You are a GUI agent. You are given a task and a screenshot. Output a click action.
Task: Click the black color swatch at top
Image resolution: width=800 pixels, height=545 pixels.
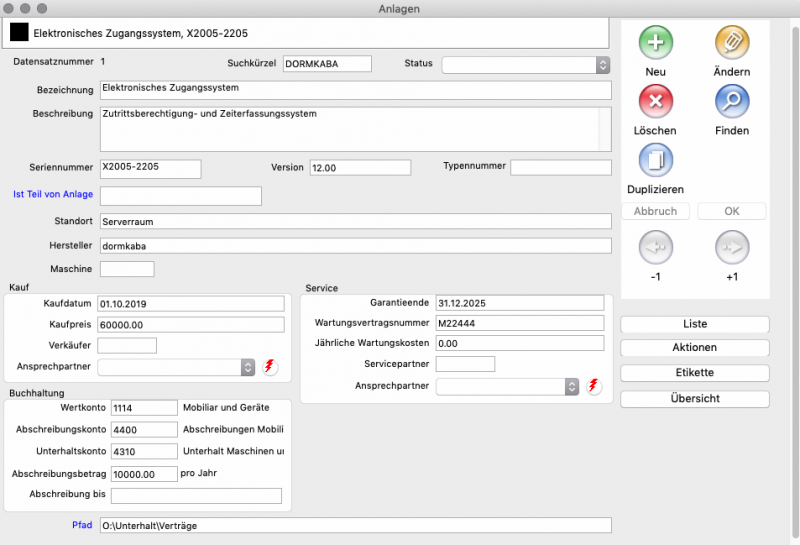tap(19, 32)
